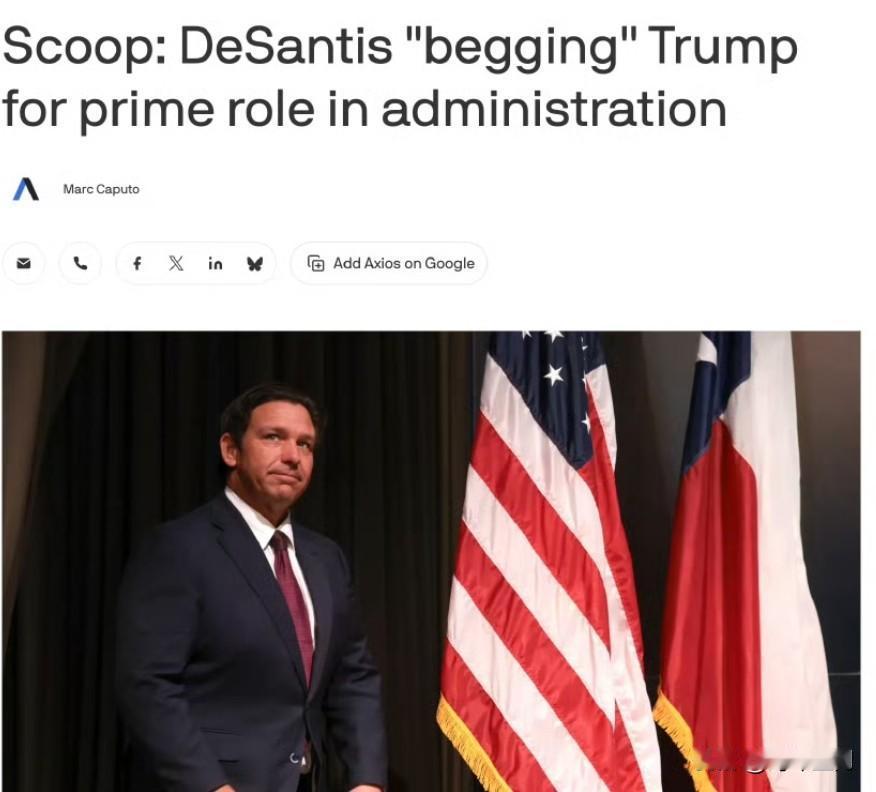876x792 pixels.
Task: Click the phone share icon
Action: [80, 263]
